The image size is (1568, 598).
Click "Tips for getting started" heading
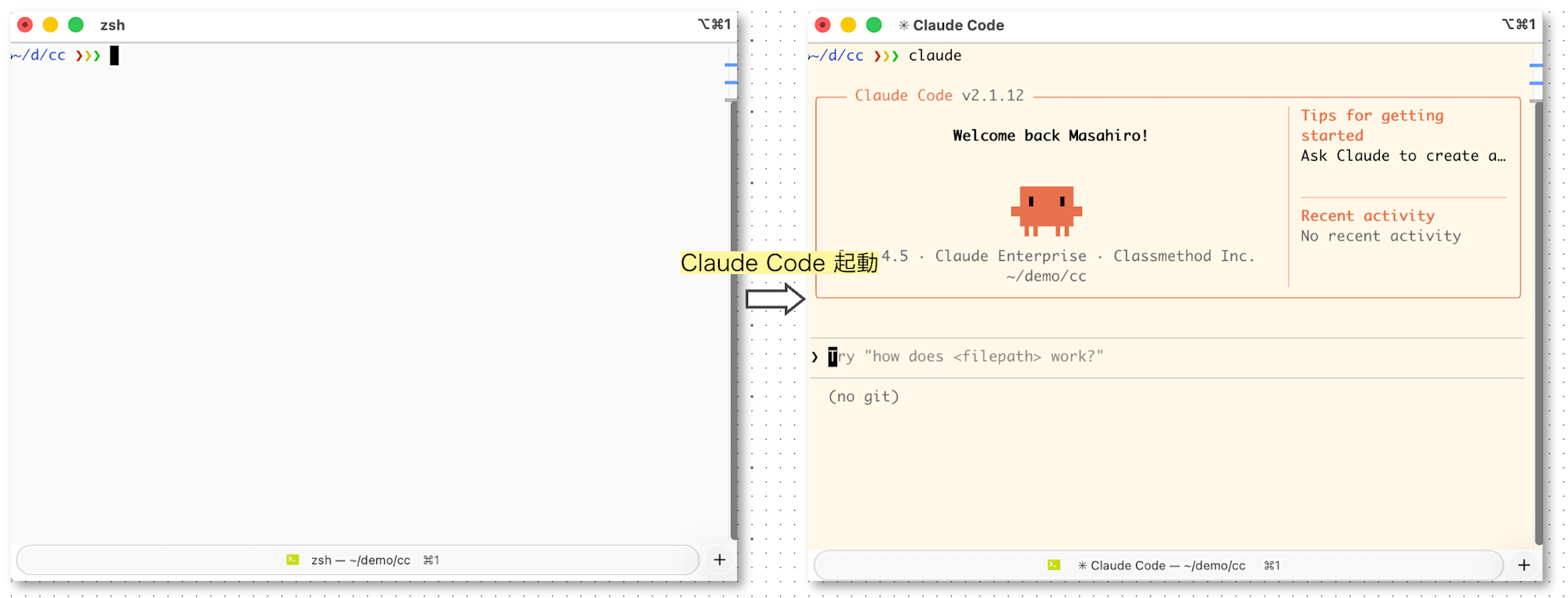pos(1372,125)
